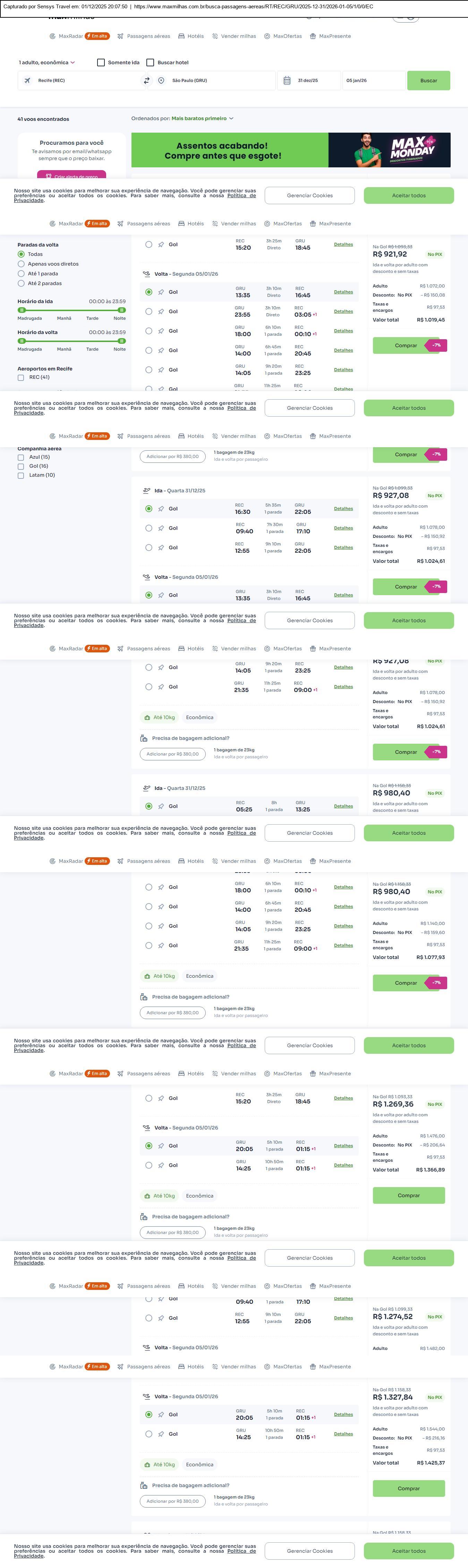Image resolution: width=468 pixels, height=1568 pixels.
Task: Click the calendar icon beside the dates
Action: tap(287, 80)
